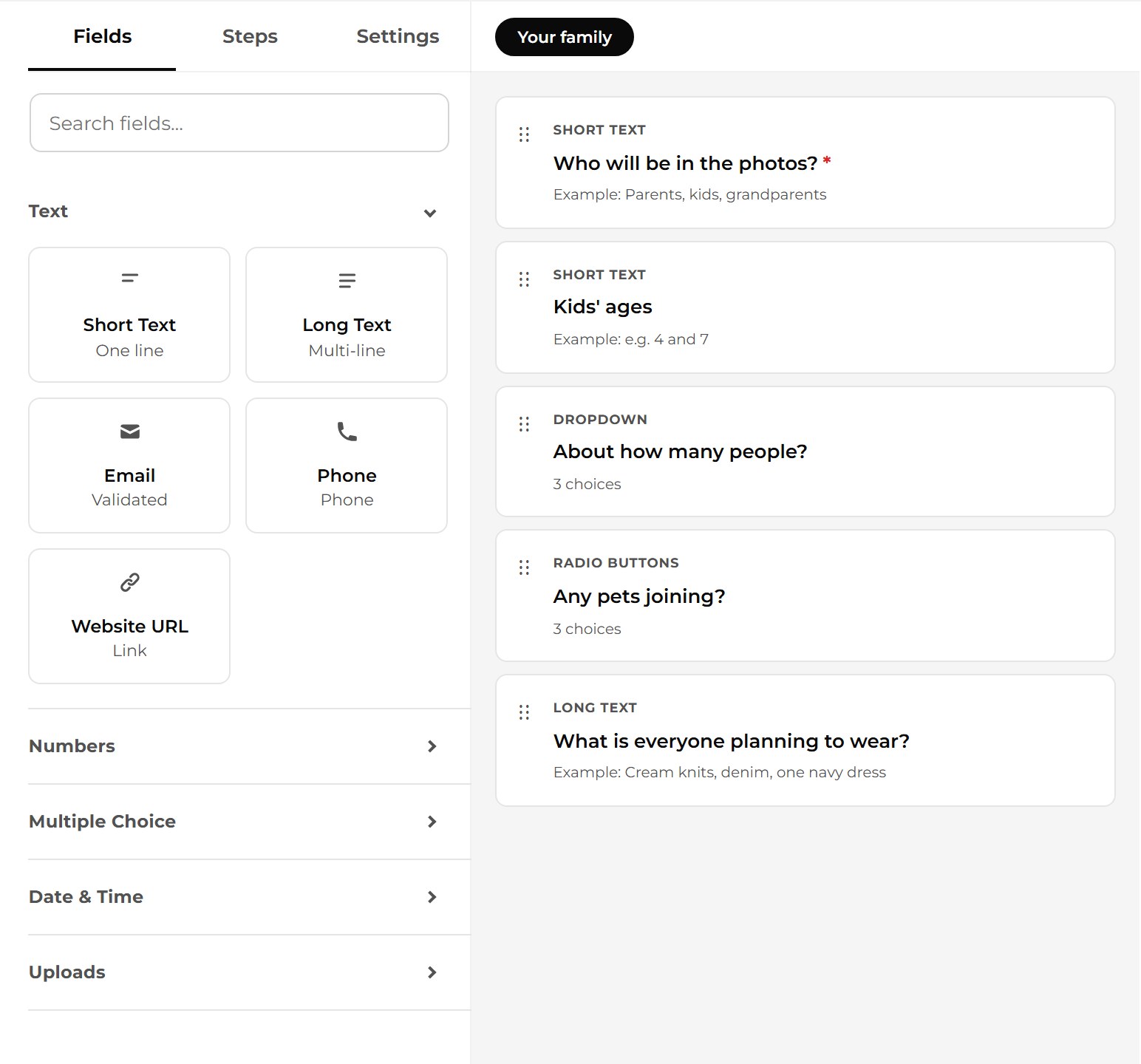Add a Short Text field
This screenshot has height=1064, width=1141.
[x=129, y=315]
